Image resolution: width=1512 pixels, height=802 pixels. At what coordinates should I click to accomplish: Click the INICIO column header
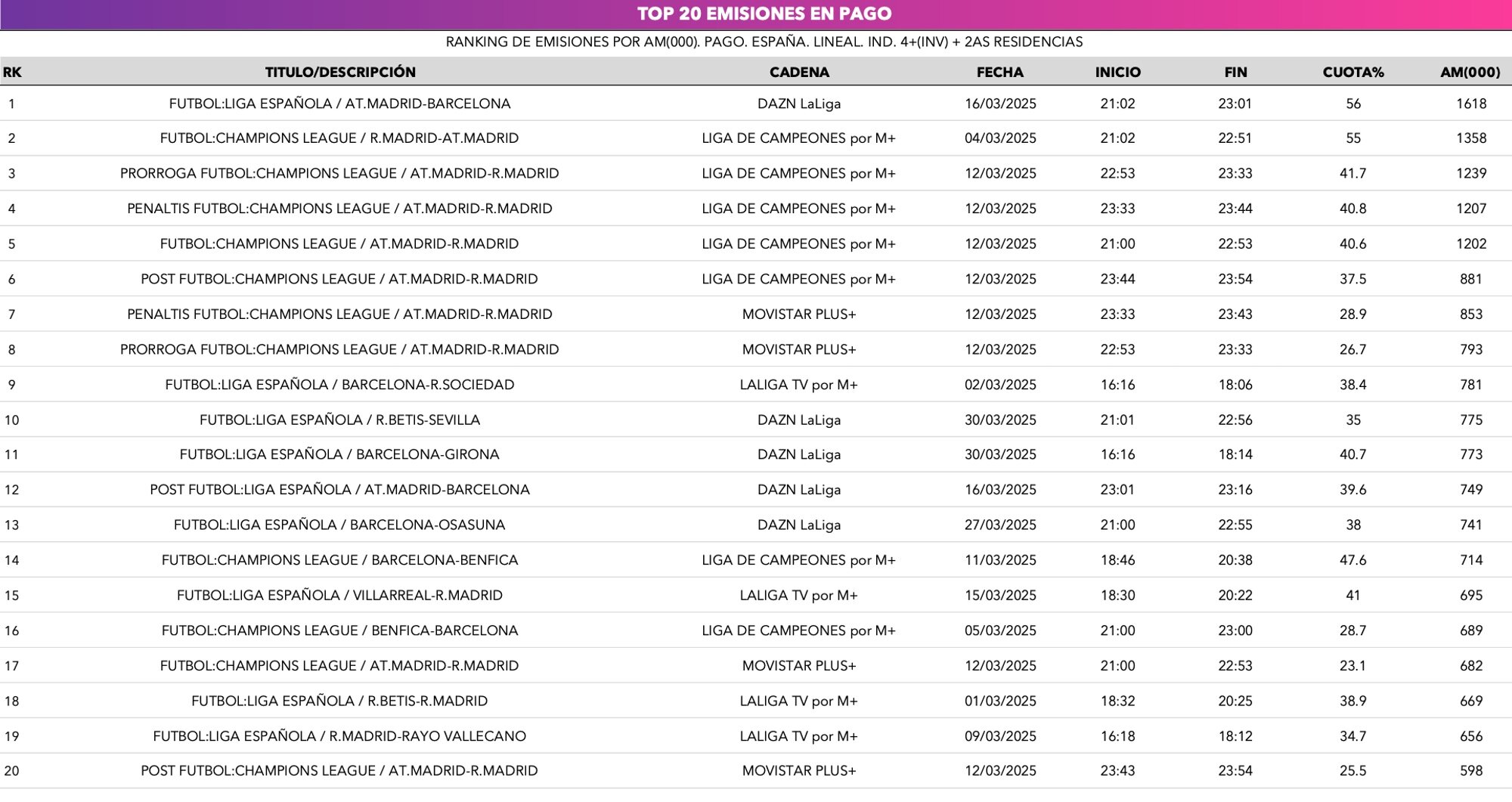1117,72
